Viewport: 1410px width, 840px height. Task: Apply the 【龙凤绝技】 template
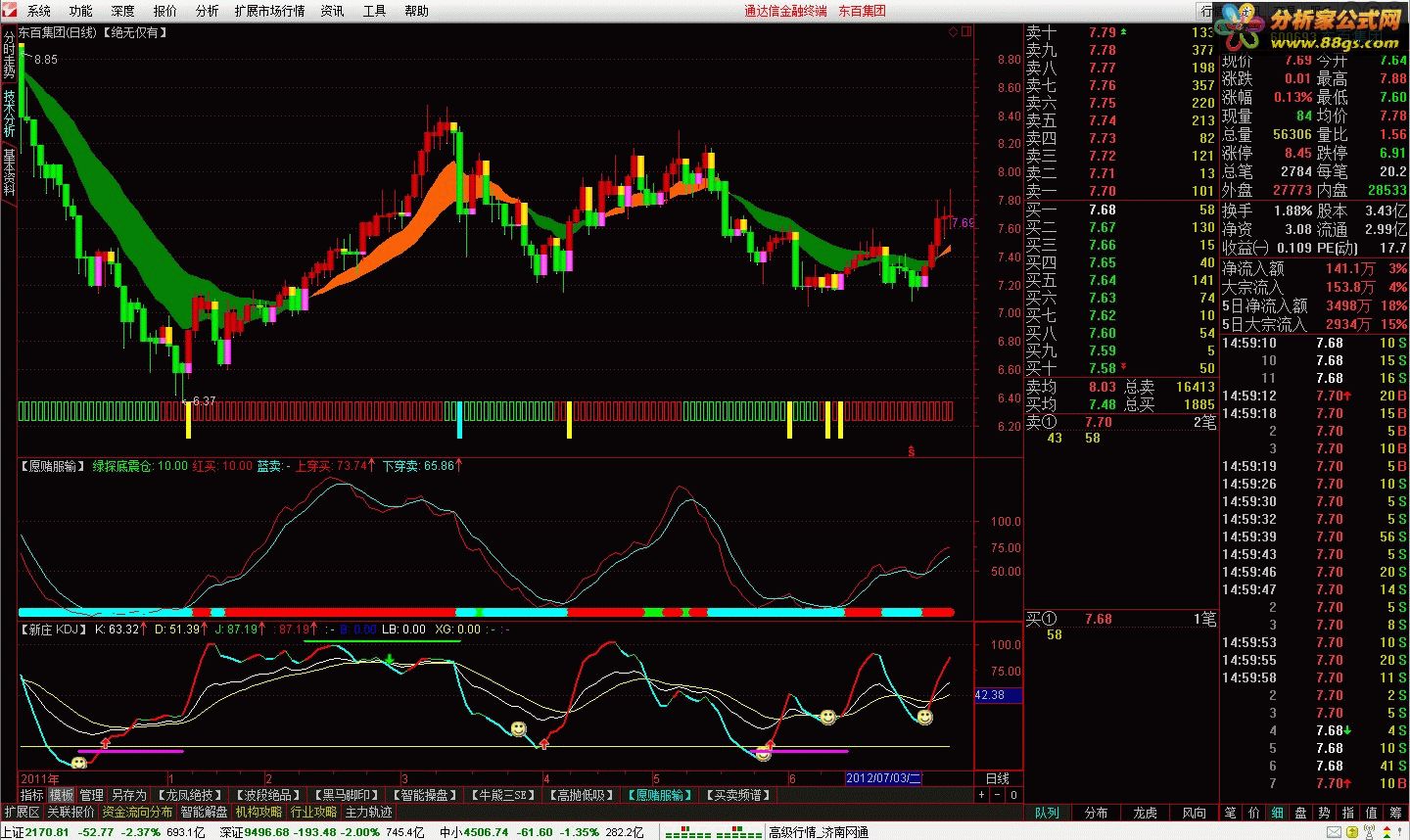(190, 795)
